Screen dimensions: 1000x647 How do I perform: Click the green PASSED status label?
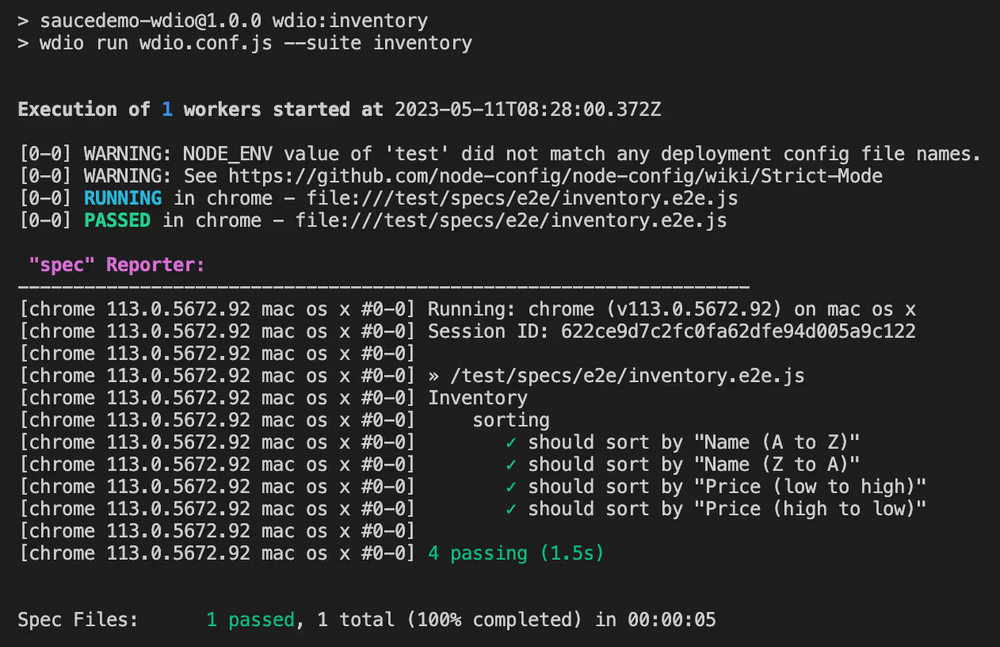coord(117,221)
